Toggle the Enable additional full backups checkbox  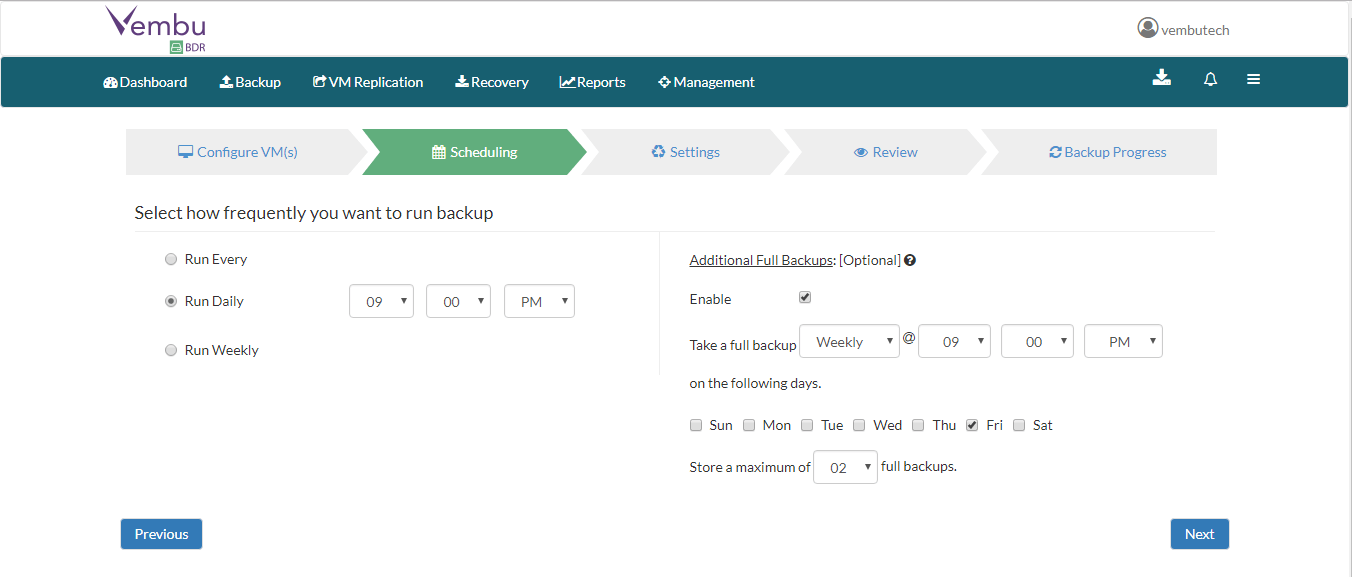[x=805, y=298]
